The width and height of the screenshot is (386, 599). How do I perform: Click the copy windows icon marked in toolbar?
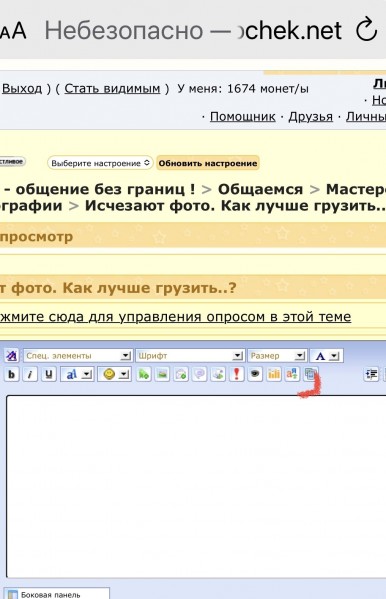[x=311, y=374]
